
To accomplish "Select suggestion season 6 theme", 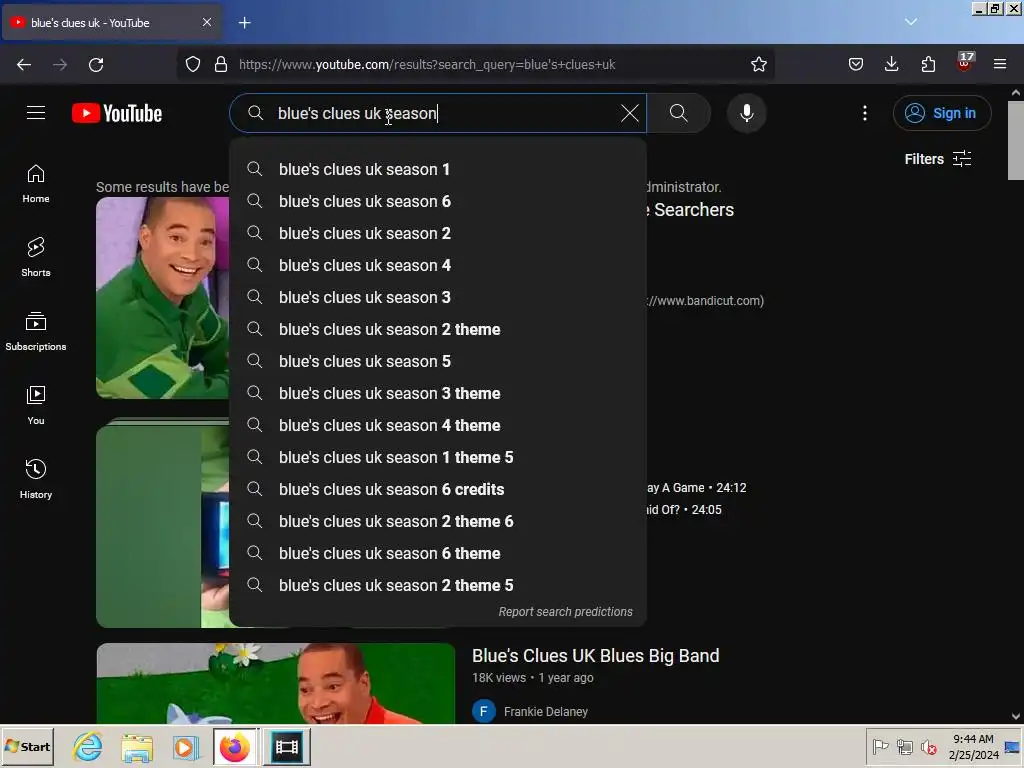I will click(438, 553).
